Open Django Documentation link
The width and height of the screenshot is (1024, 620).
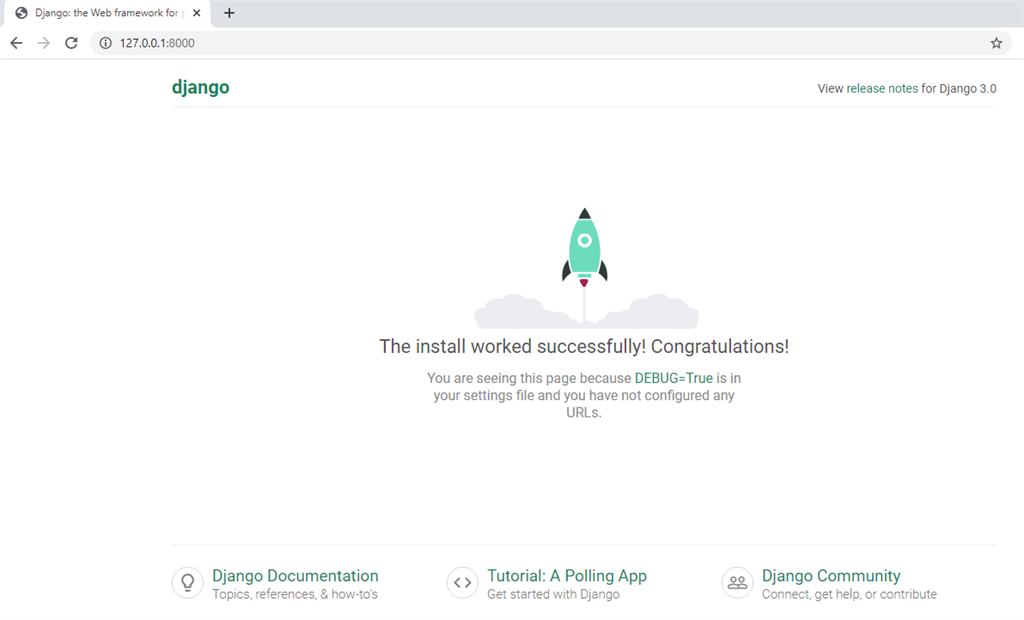coord(295,576)
